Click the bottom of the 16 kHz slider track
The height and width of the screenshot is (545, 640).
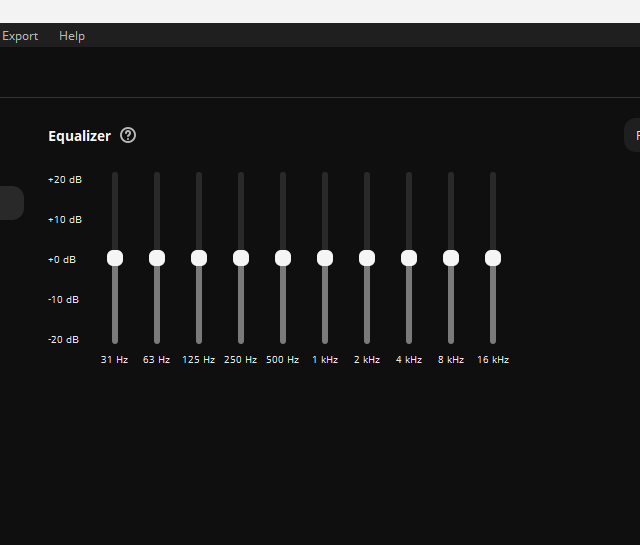pos(493,338)
